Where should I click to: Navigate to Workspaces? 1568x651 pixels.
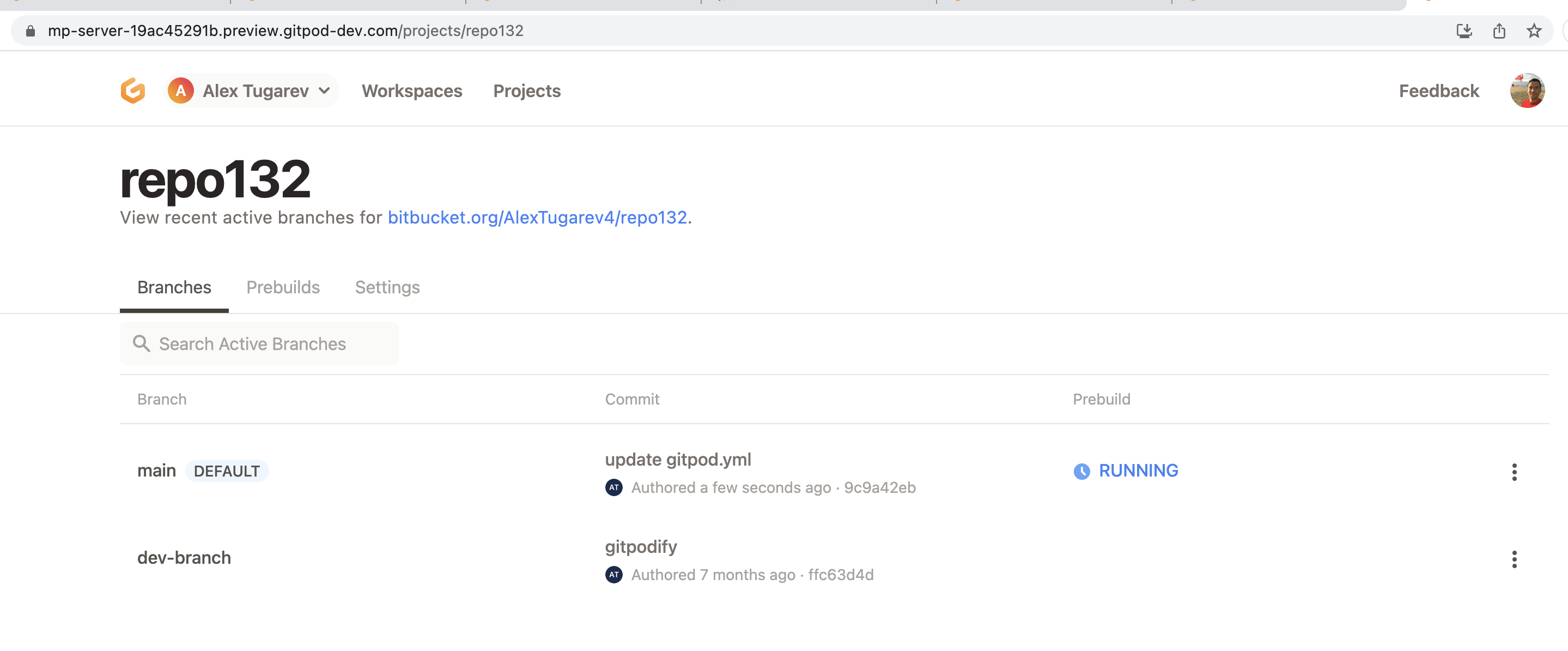click(412, 90)
